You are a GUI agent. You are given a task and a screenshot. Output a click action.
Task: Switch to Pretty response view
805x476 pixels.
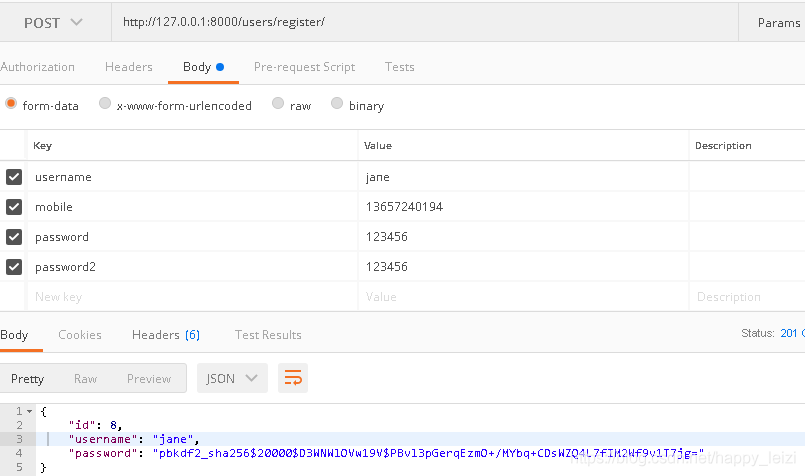click(x=28, y=378)
